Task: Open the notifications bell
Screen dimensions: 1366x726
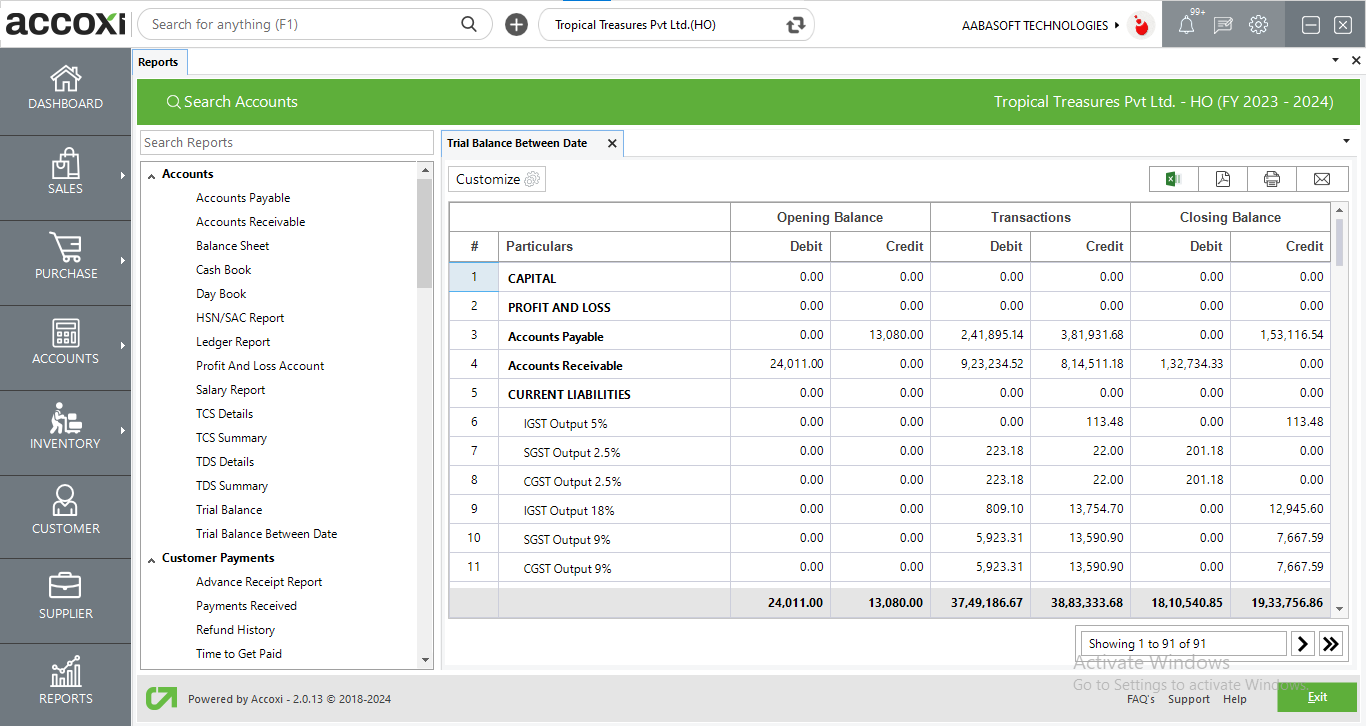Action: tap(1186, 25)
